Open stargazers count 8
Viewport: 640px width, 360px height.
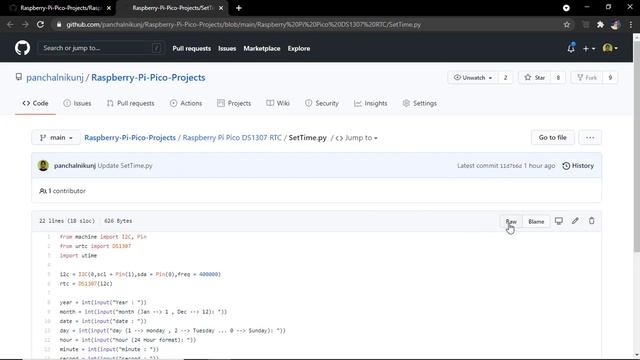558,78
